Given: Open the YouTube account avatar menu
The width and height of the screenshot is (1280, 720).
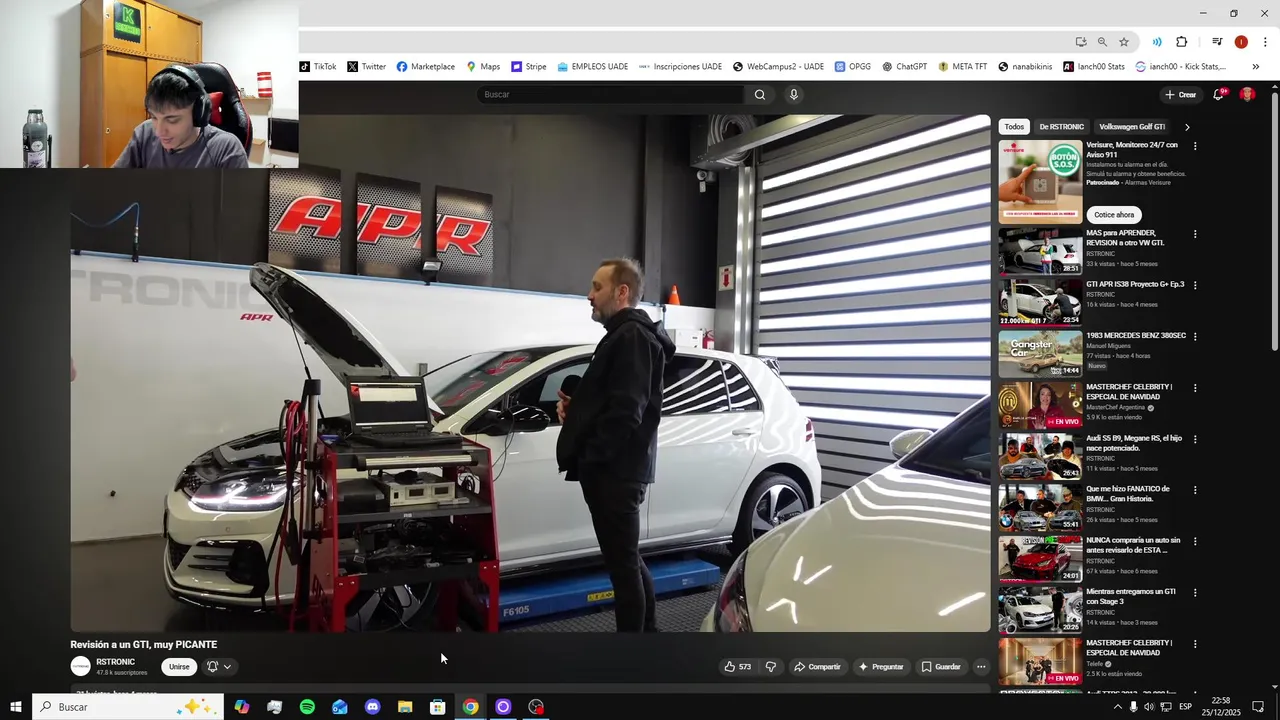Looking at the screenshot, I should pos(1247,94).
